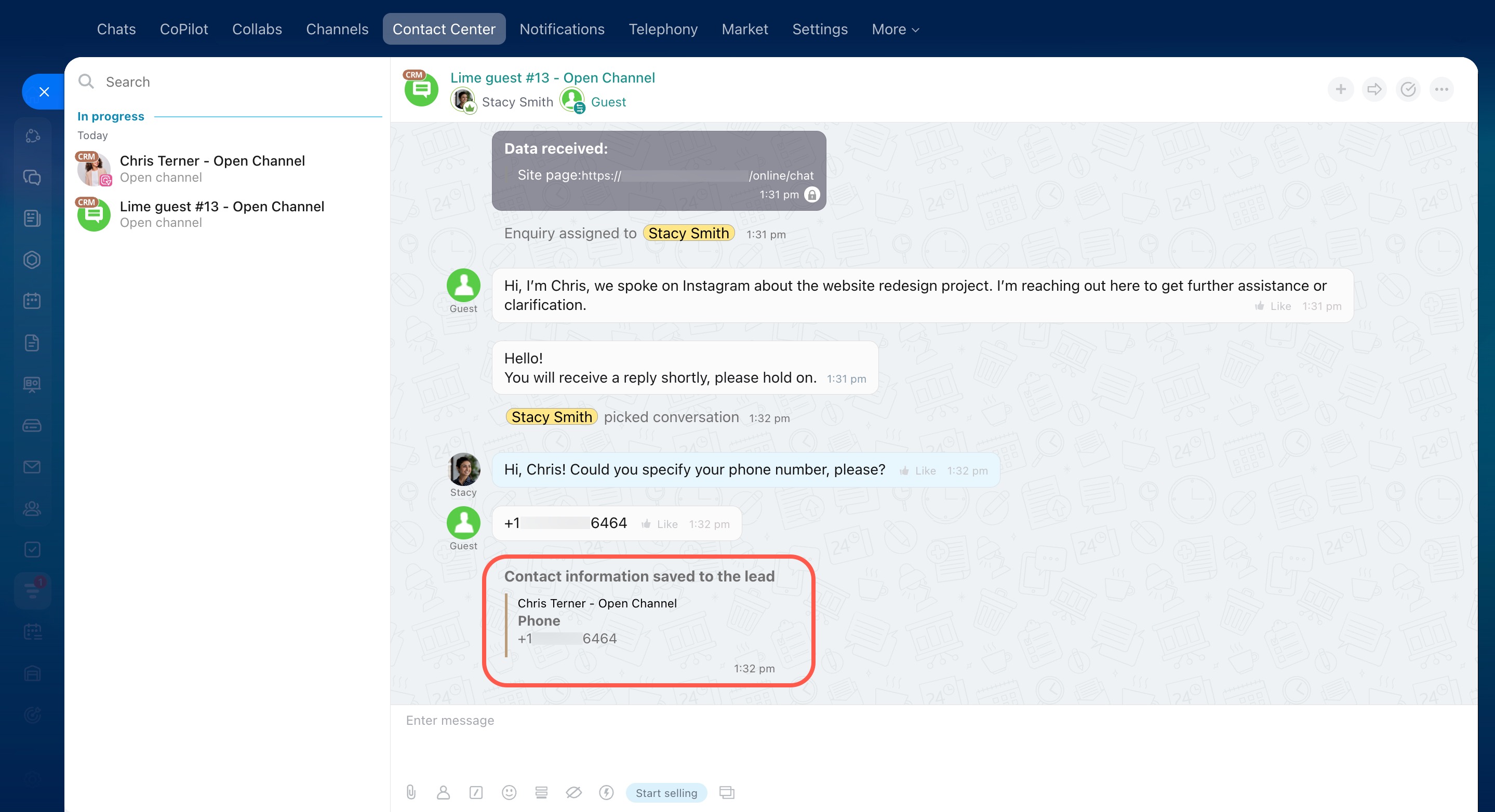The image size is (1495, 812).
Task: Attach a file with the paperclip icon
Action: click(411, 792)
